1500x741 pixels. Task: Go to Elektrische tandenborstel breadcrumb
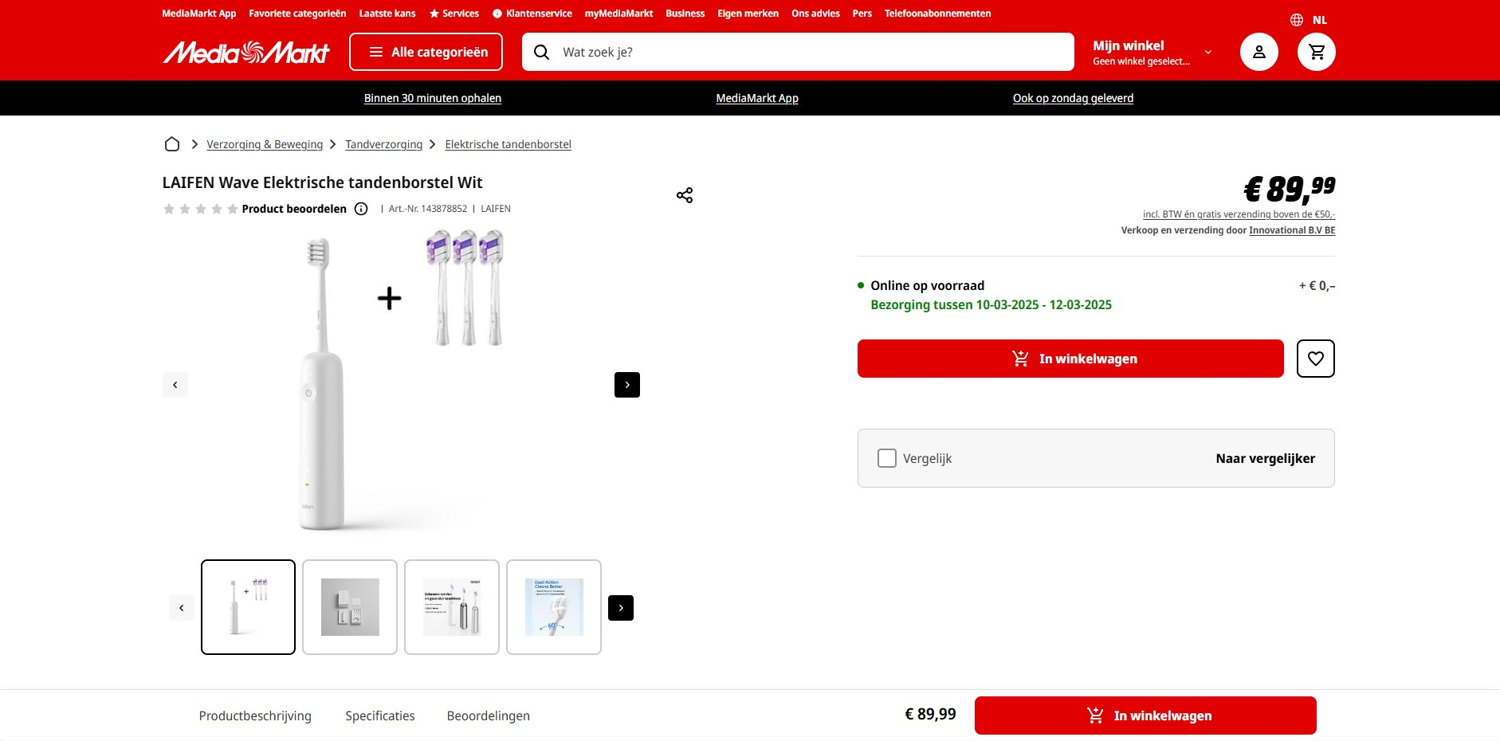[x=508, y=144]
